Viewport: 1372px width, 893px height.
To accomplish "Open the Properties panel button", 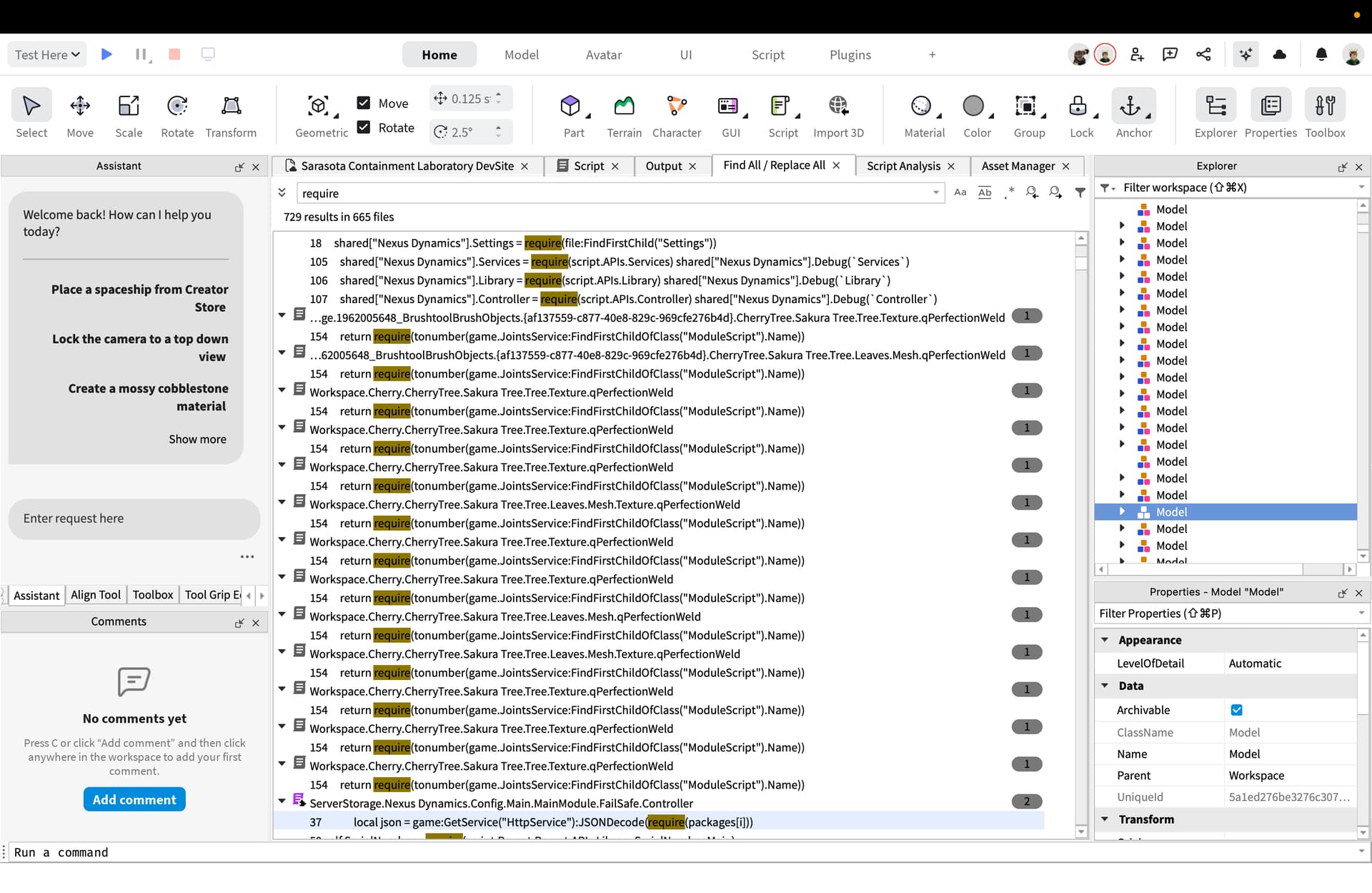I will (x=1271, y=114).
